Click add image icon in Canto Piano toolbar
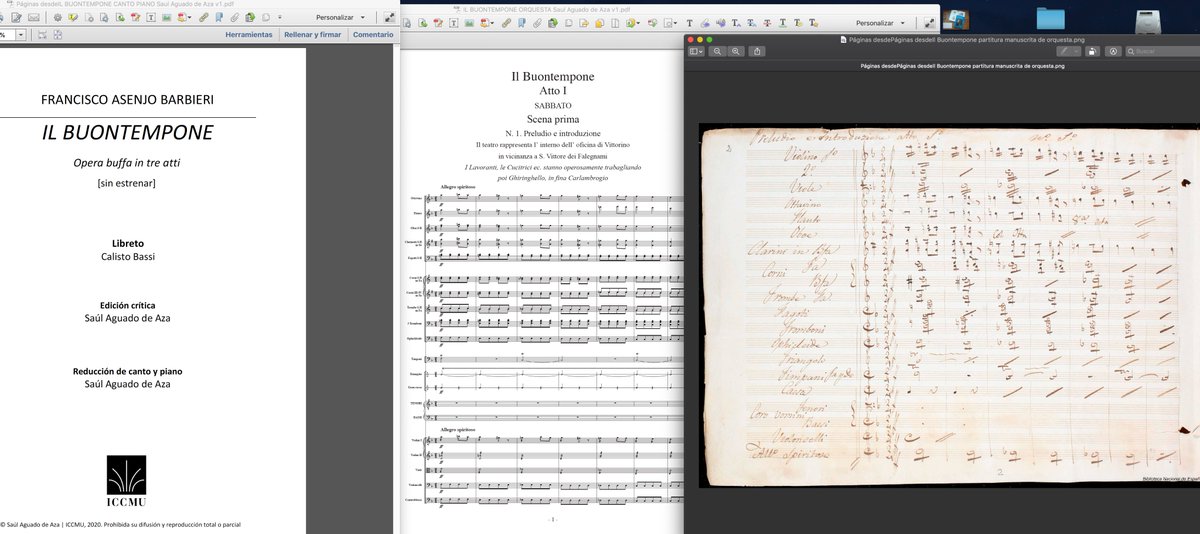1200x534 pixels. click(166, 17)
